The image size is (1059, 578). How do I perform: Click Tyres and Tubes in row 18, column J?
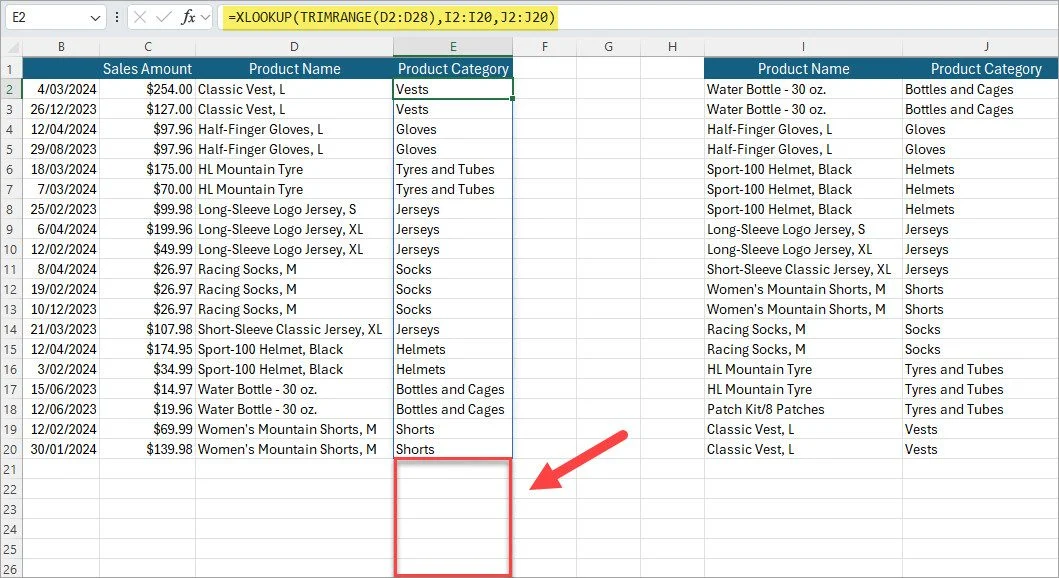(981, 409)
